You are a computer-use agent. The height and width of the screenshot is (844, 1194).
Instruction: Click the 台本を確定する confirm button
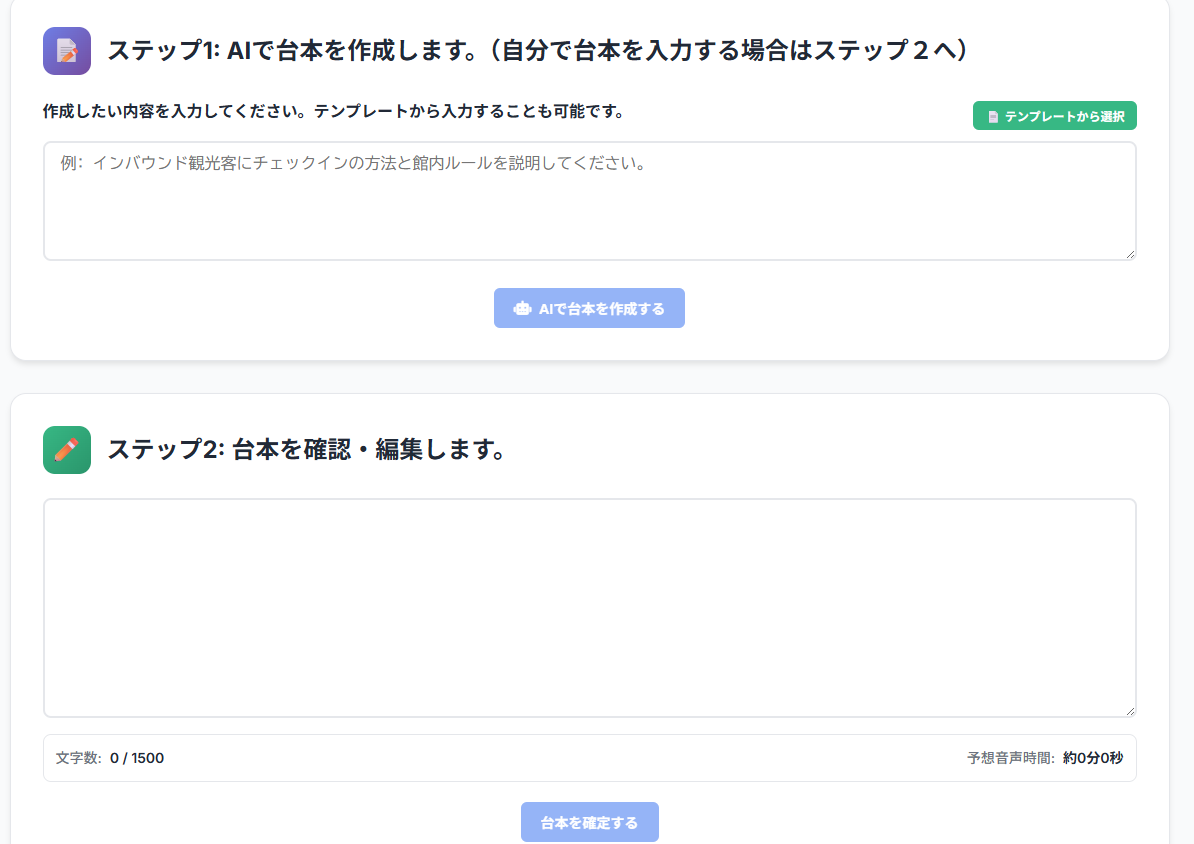click(589, 821)
